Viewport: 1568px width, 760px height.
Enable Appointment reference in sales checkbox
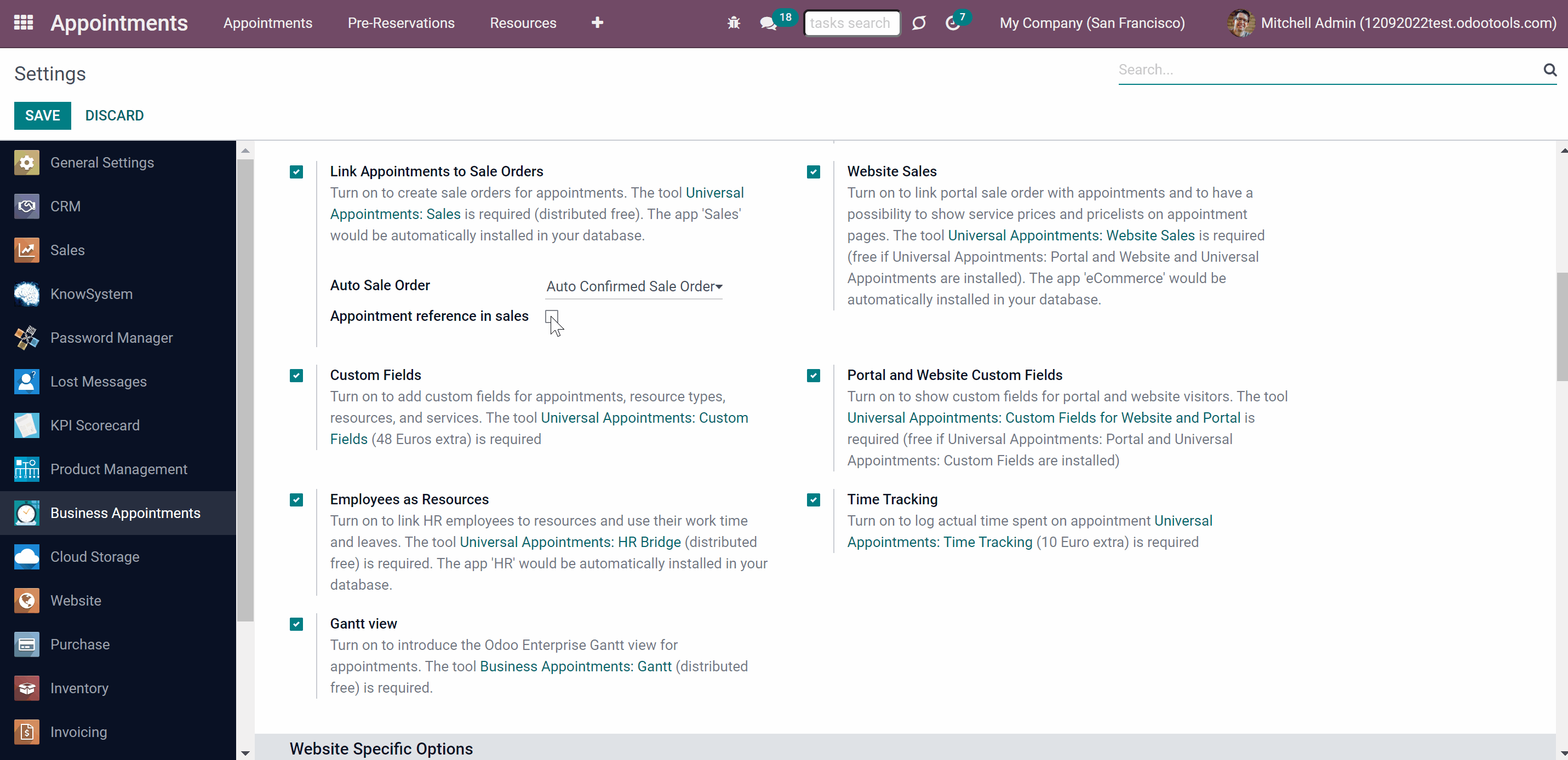552,316
